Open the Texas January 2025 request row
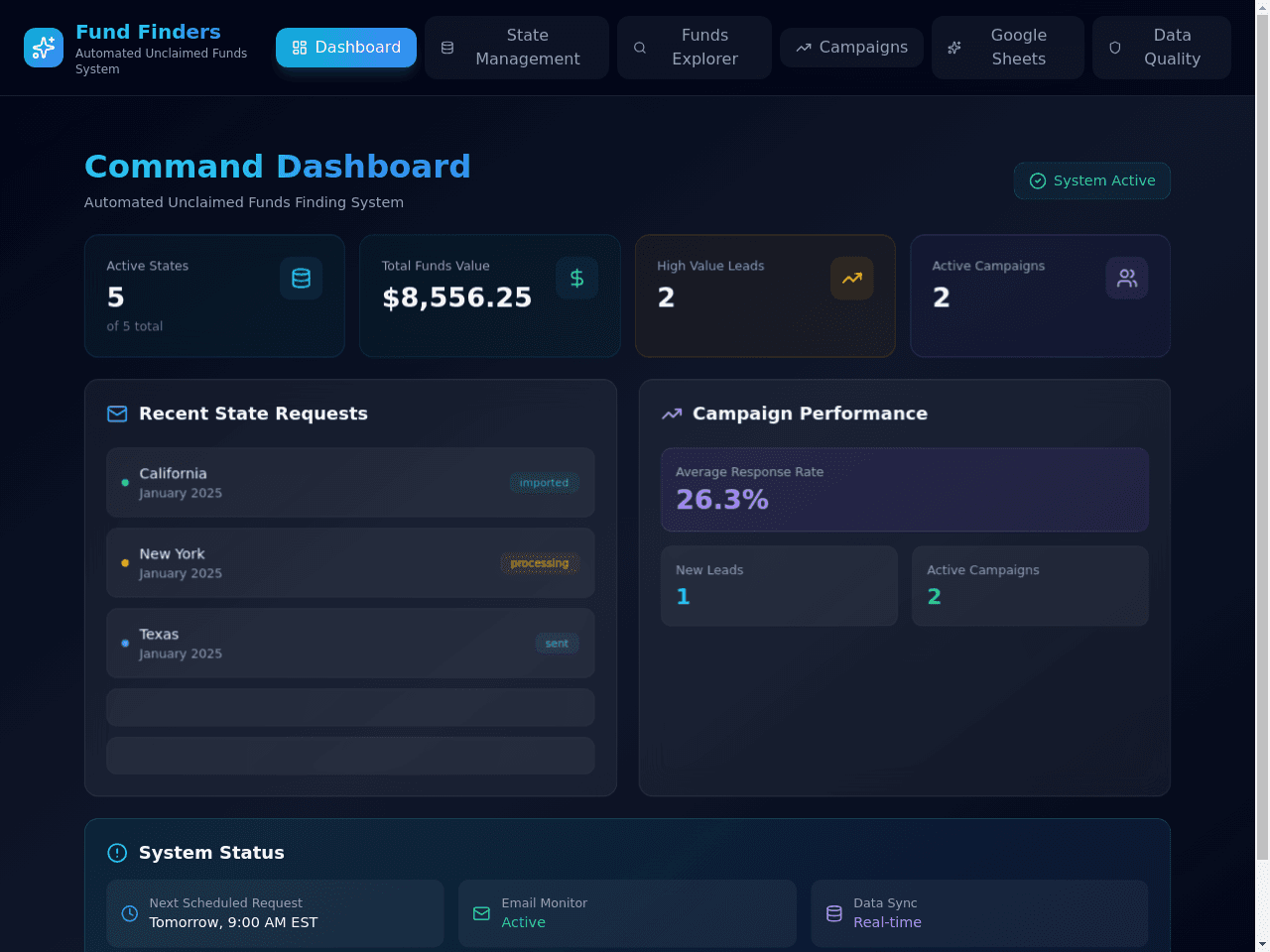 [x=350, y=644]
